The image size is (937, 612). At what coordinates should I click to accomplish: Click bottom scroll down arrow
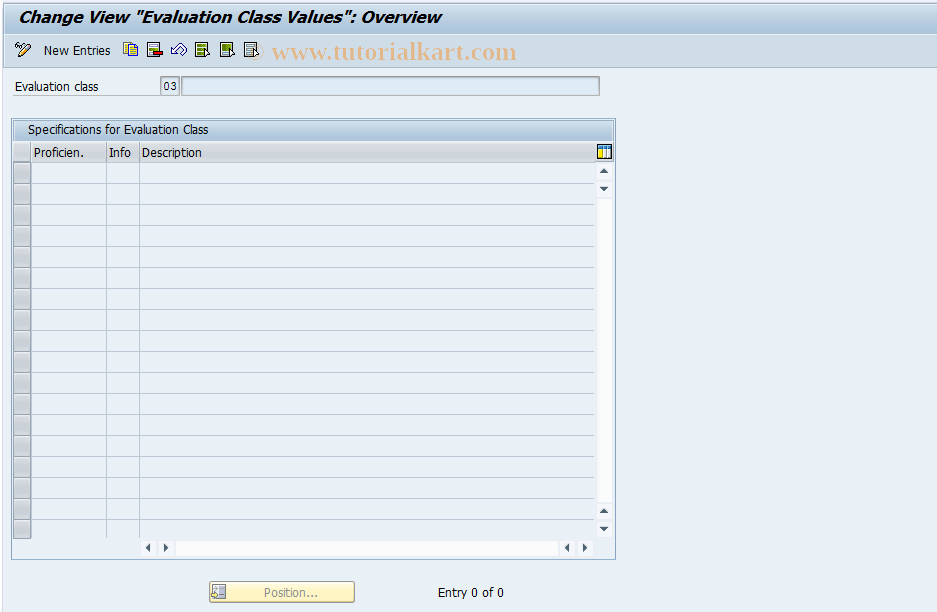(x=604, y=529)
